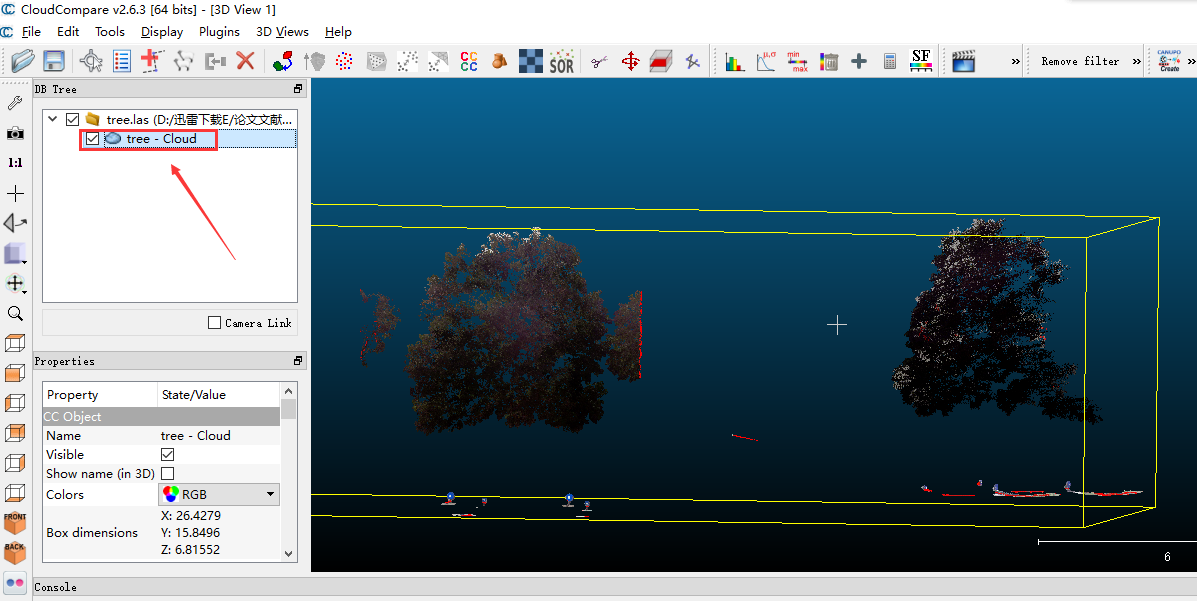Click the magnifier zoom icon in left sidebar
Image resolution: width=1197 pixels, height=601 pixels.
(15, 314)
